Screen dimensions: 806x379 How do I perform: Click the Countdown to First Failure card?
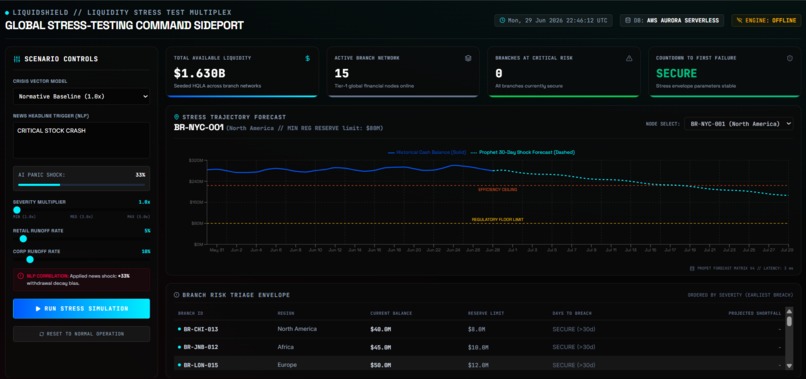(x=724, y=72)
